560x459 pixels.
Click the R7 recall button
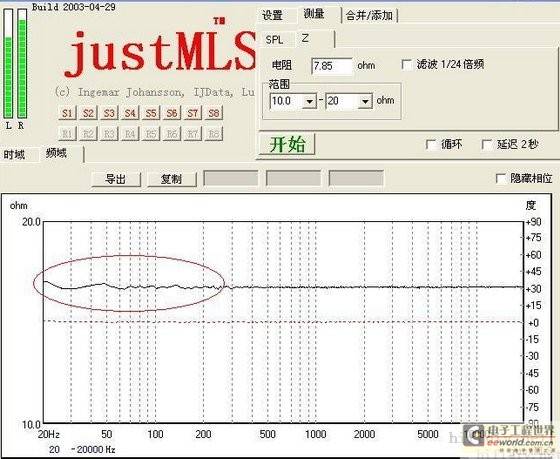tap(193, 134)
